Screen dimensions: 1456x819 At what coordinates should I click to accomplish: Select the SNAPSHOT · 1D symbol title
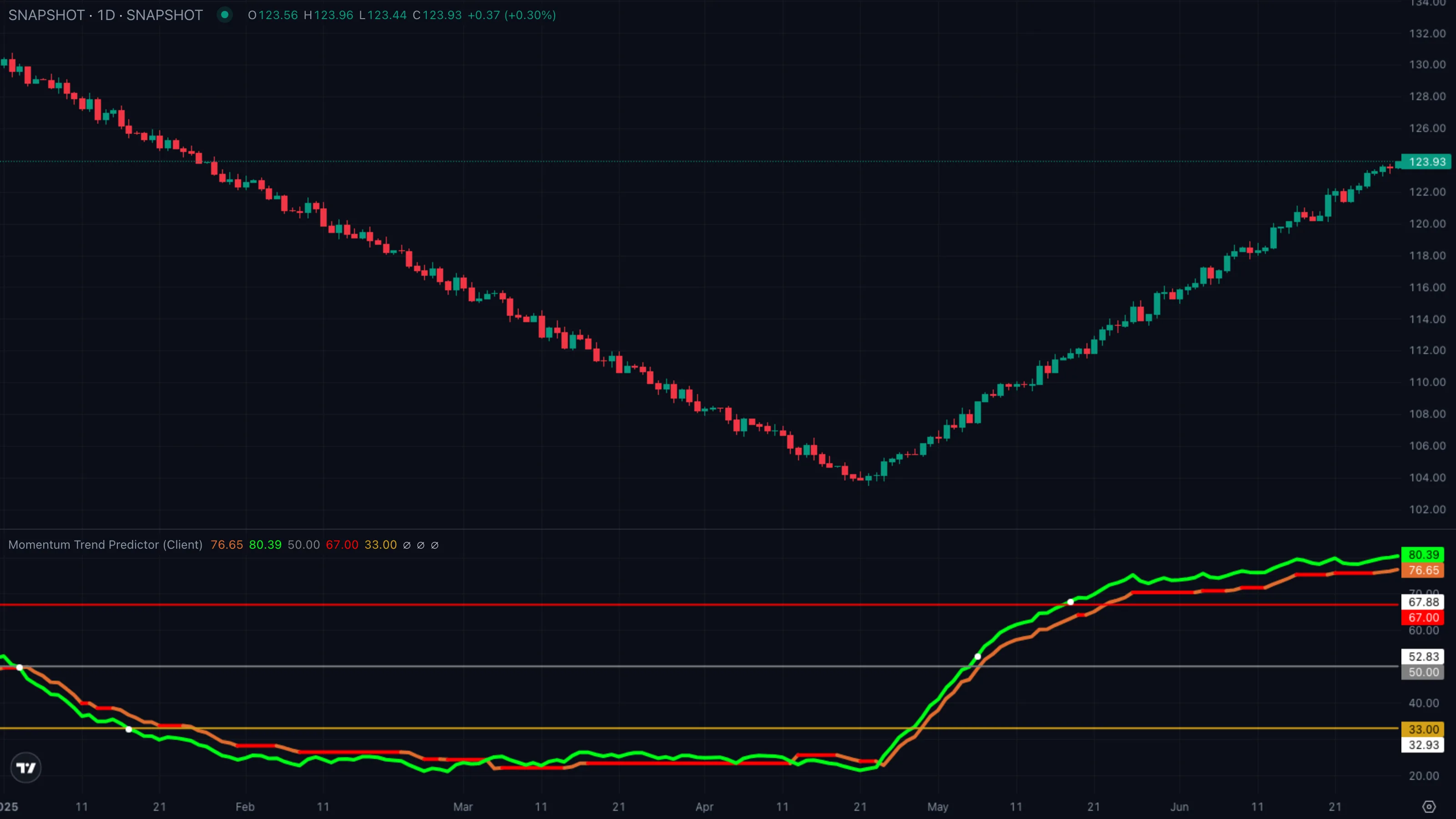pyautogui.click(x=106, y=15)
